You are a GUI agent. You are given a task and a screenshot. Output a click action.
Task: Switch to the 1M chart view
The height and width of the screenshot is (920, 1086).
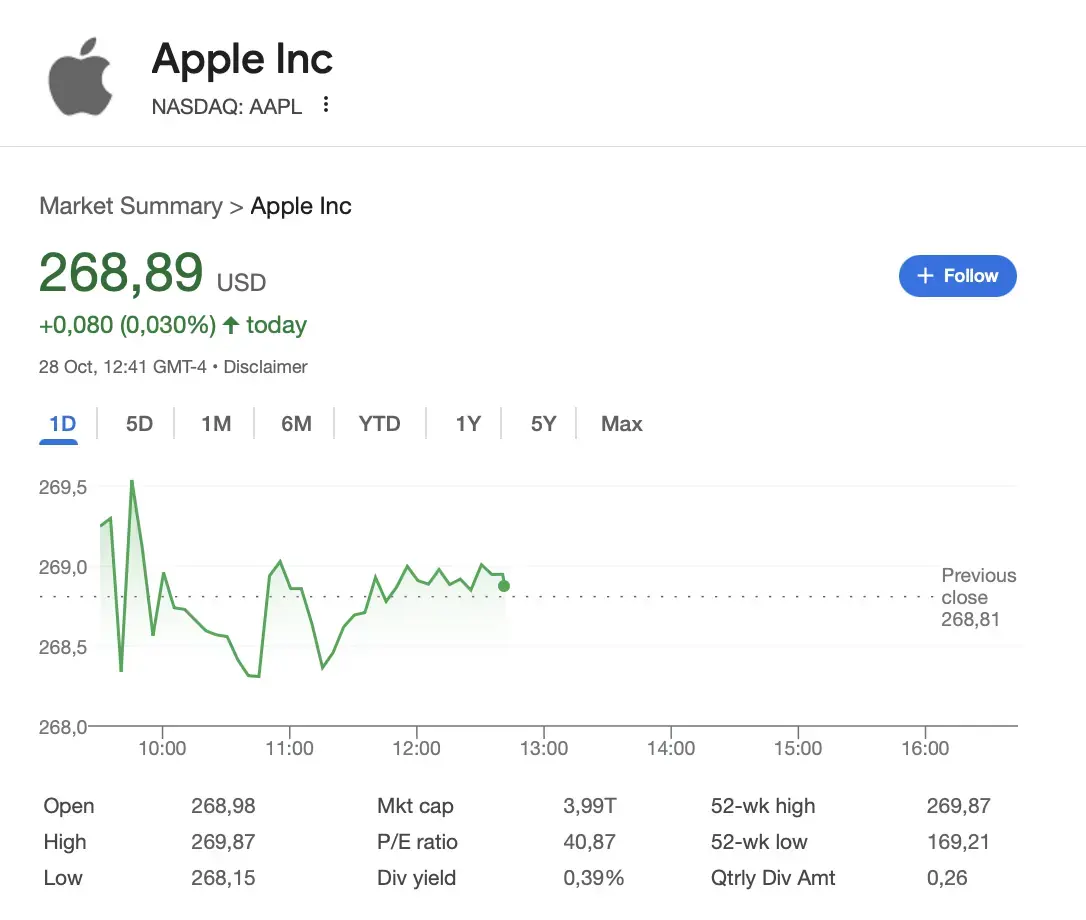pos(216,424)
